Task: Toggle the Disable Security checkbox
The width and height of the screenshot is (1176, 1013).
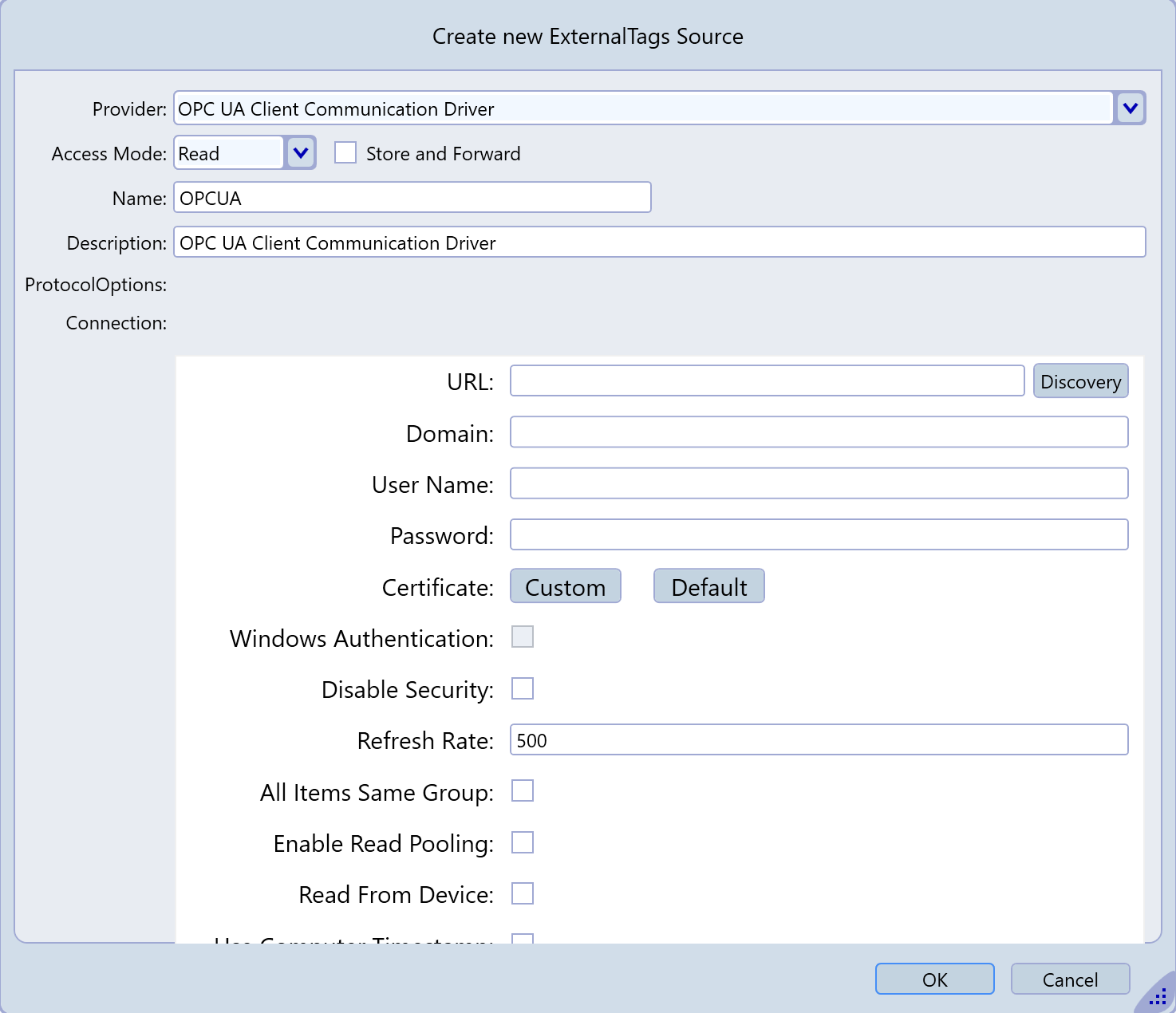Action: (x=523, y=688)
